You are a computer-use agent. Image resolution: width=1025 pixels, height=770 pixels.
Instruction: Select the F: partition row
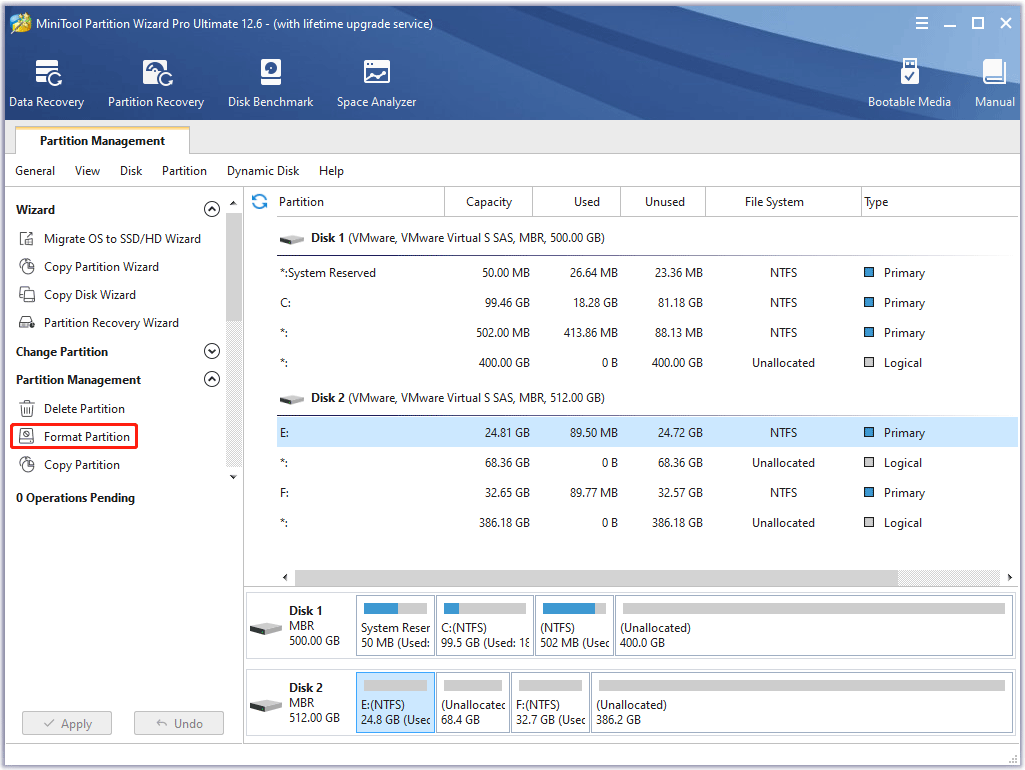pos(647,493)
